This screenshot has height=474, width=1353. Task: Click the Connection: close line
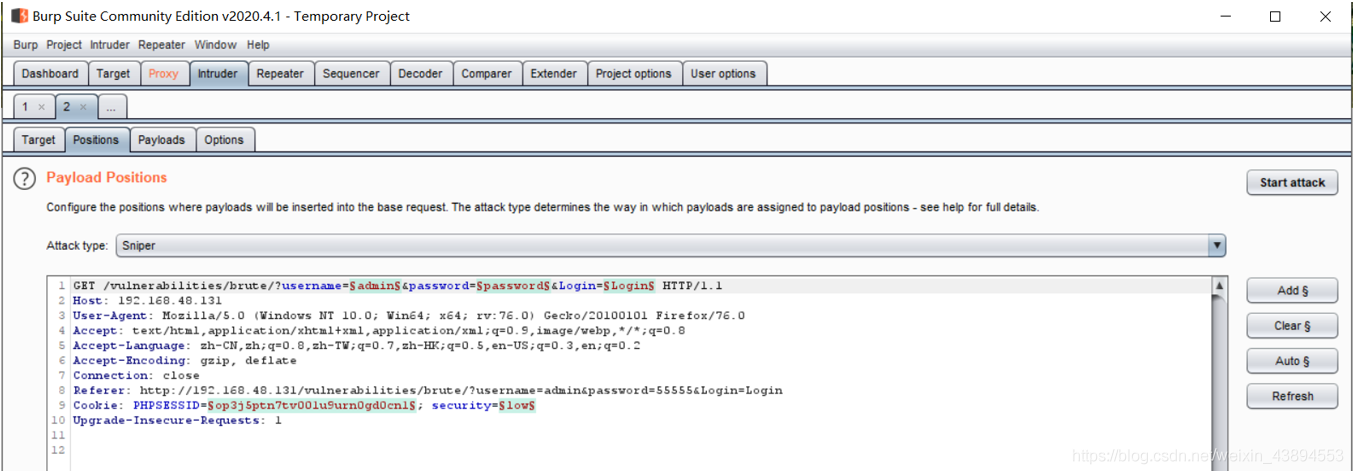point(136,376)
